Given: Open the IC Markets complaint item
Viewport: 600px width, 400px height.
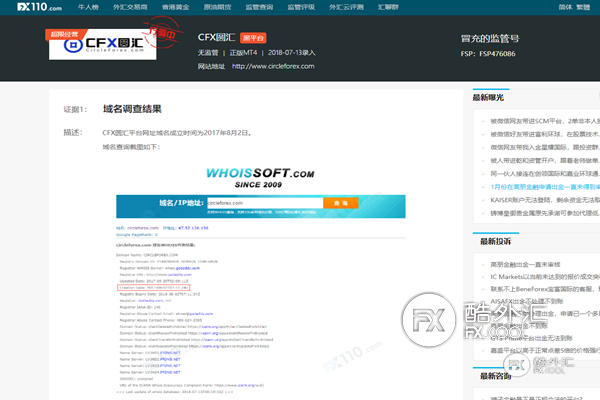Looking at the screenshot, I should click(x=545, y=277).
